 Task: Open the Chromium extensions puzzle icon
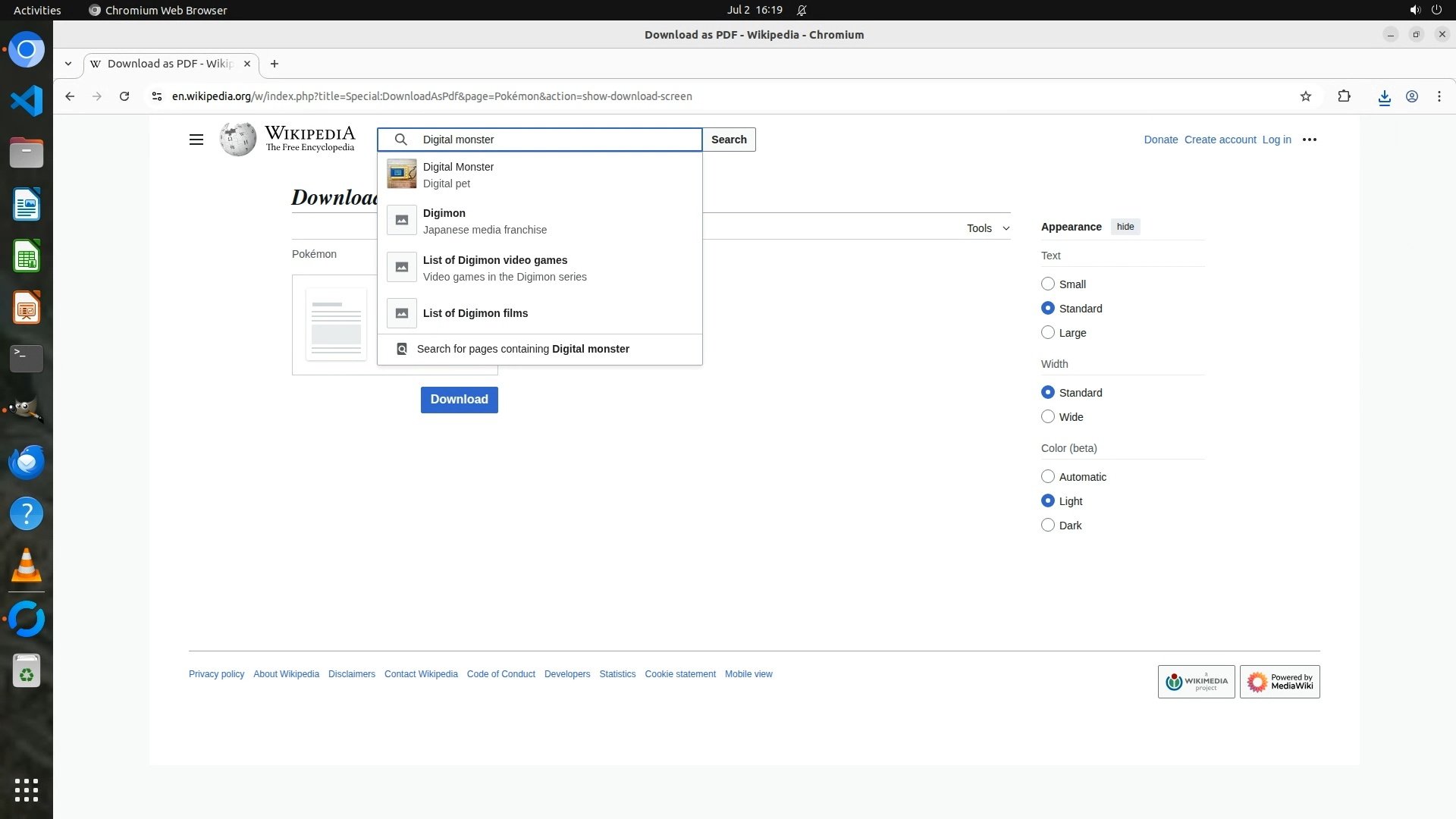(1344, 96)
